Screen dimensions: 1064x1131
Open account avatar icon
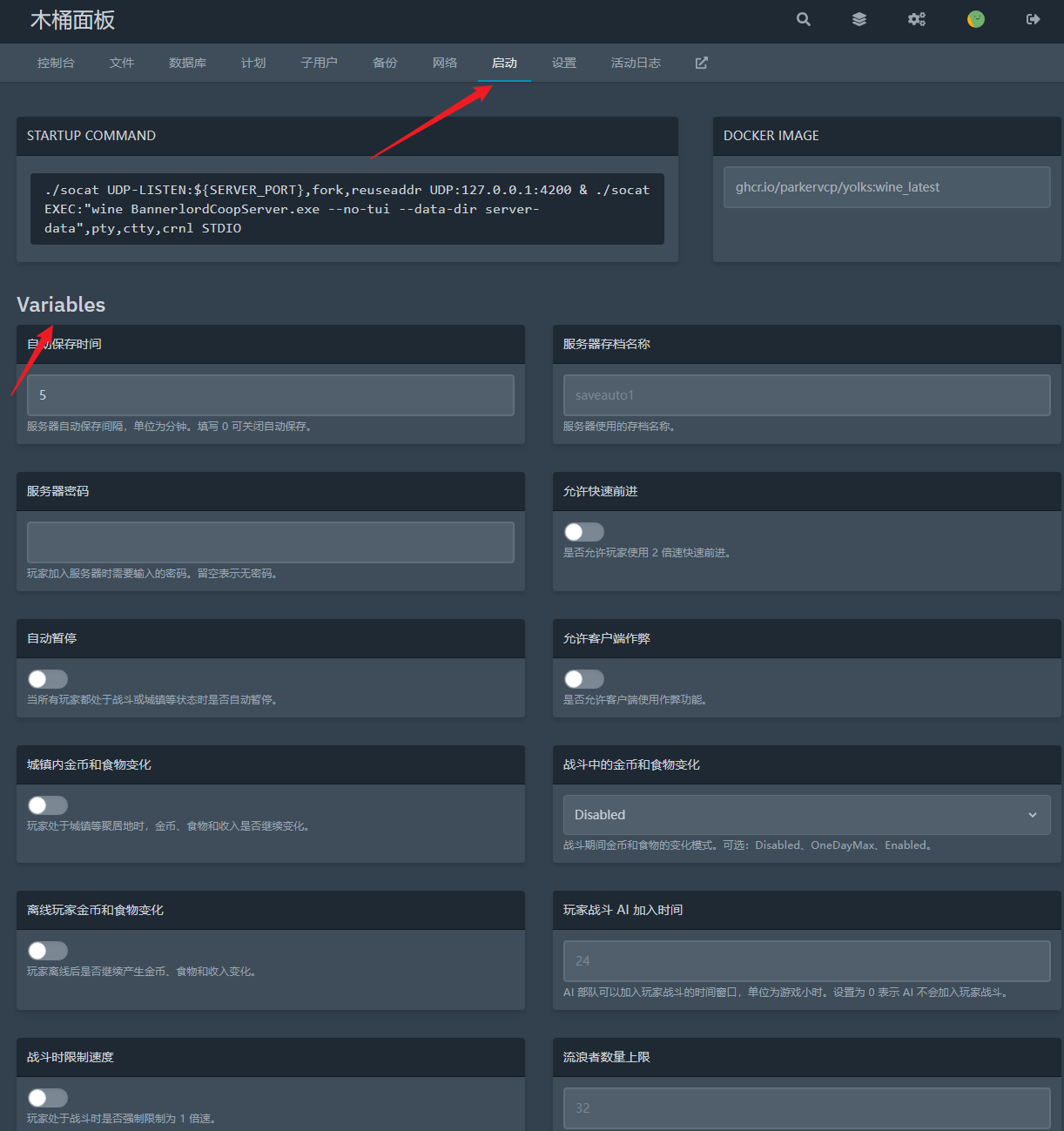(x=976, y=19)
